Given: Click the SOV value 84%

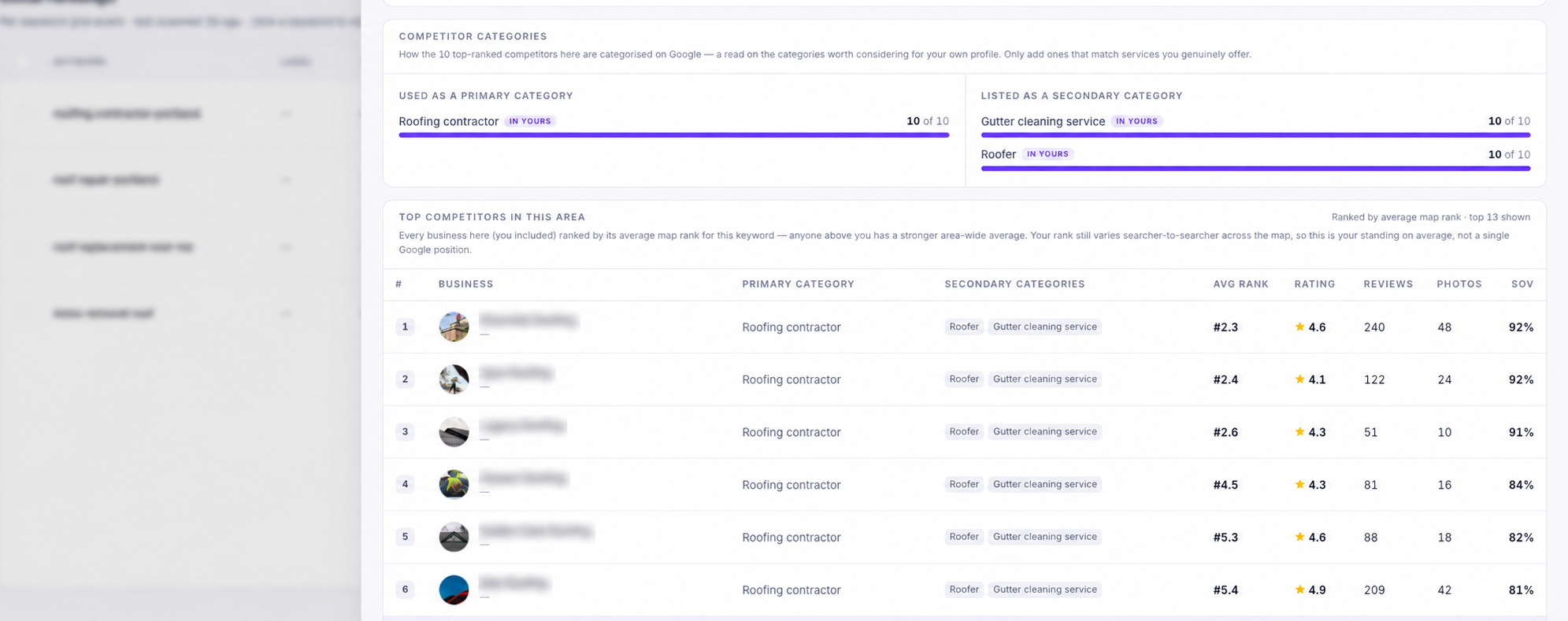Looking at the screenshot, I should click(x=1521, y=485).
